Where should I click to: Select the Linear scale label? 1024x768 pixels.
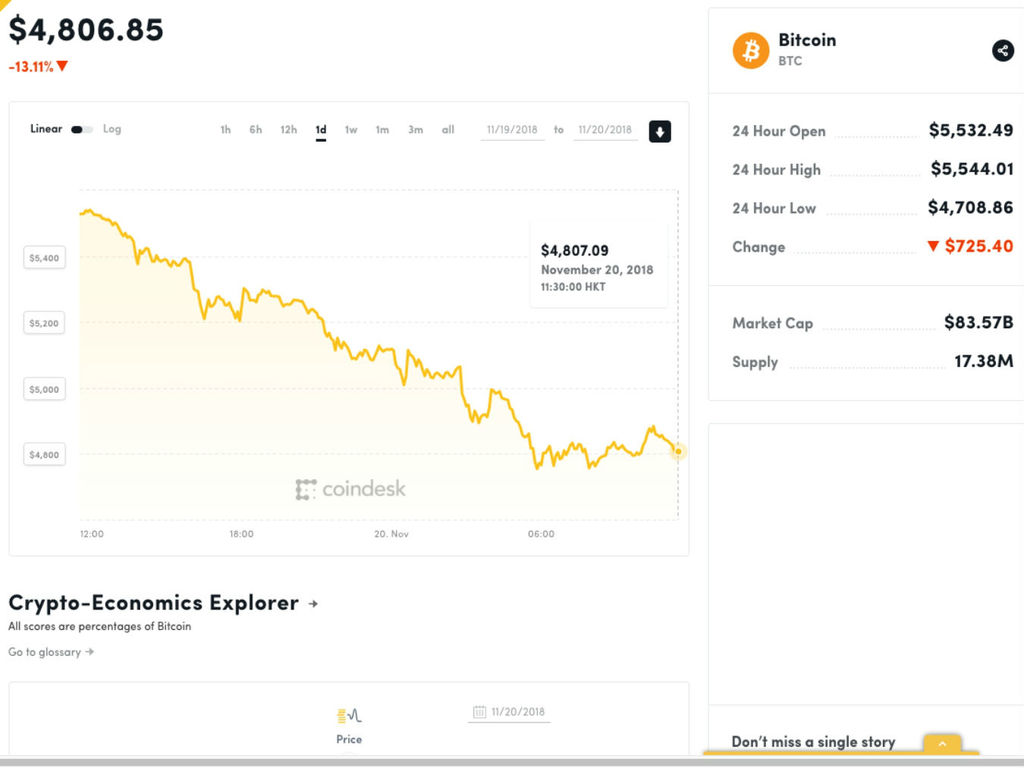[x=46, y=129]
